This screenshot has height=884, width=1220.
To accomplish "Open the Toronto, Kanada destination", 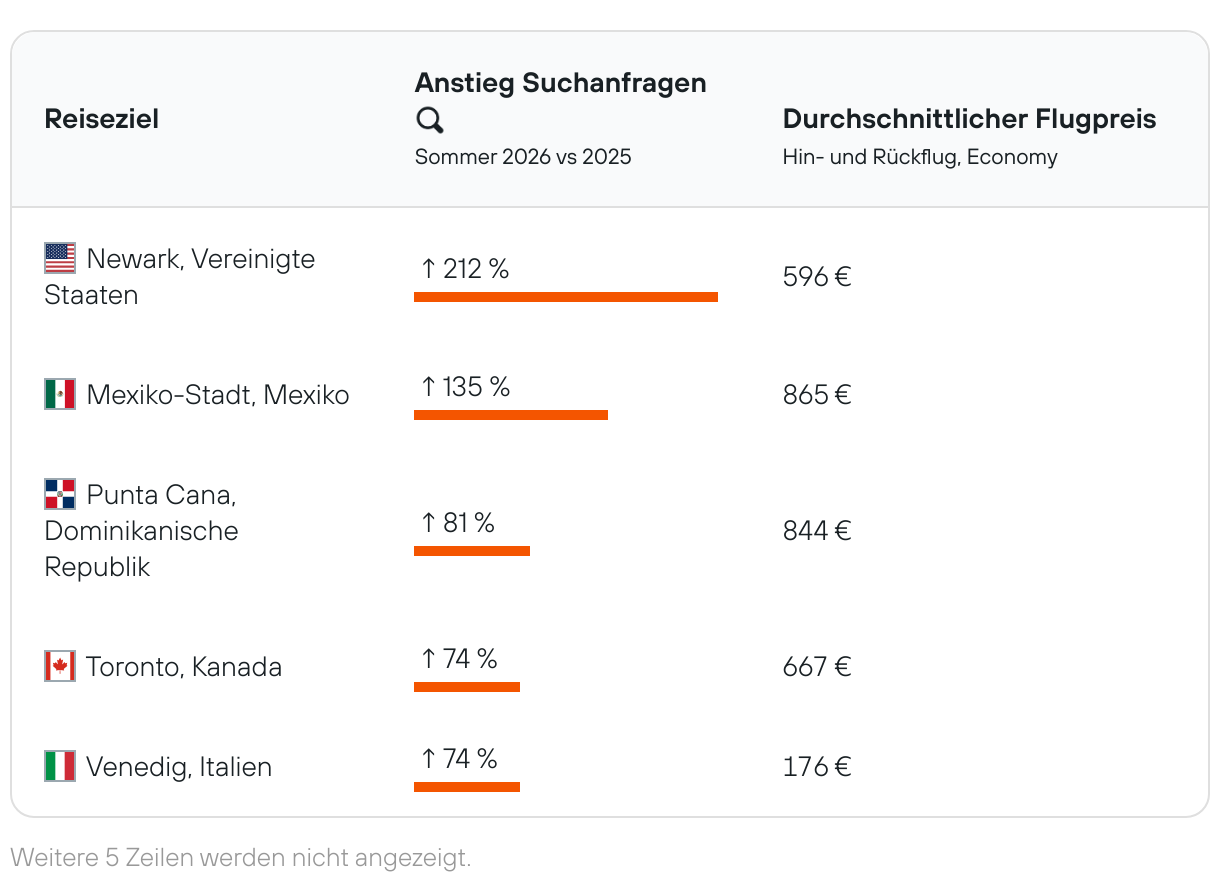I will point(184,667).
